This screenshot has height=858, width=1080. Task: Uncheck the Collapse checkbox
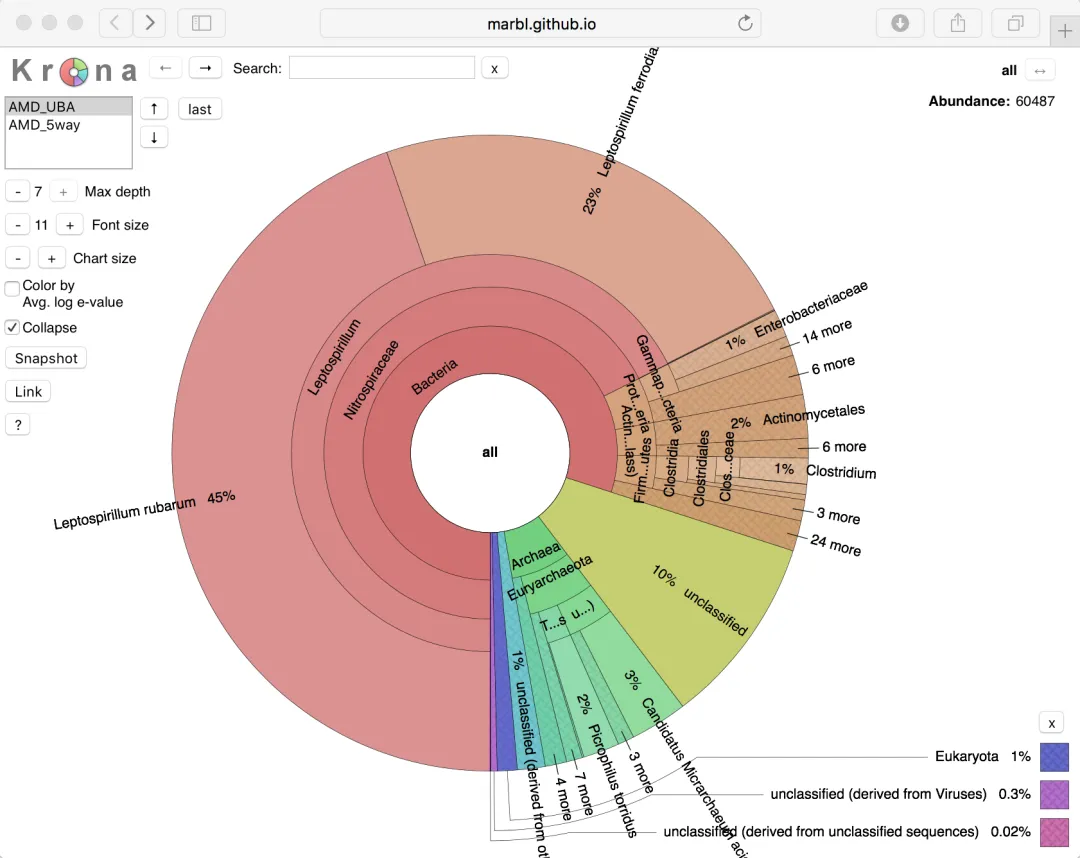(x=12, y=328)
